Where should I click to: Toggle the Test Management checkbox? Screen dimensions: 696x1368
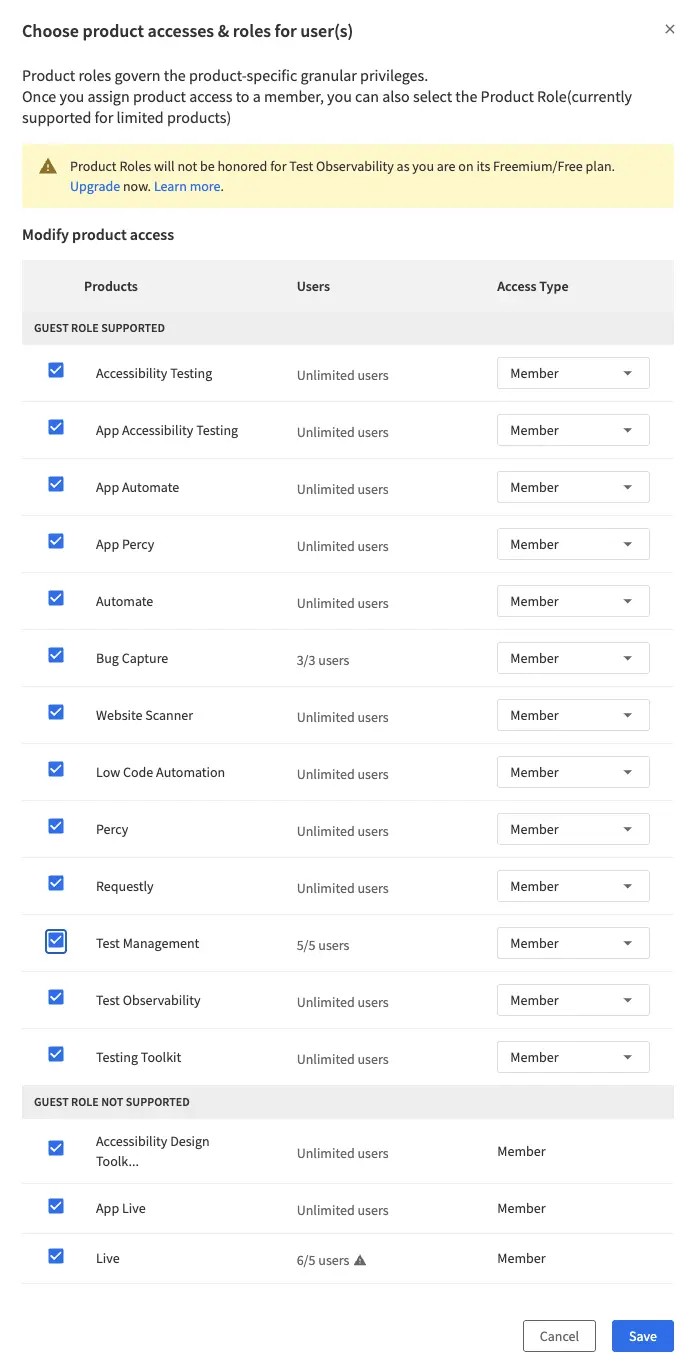56,939
